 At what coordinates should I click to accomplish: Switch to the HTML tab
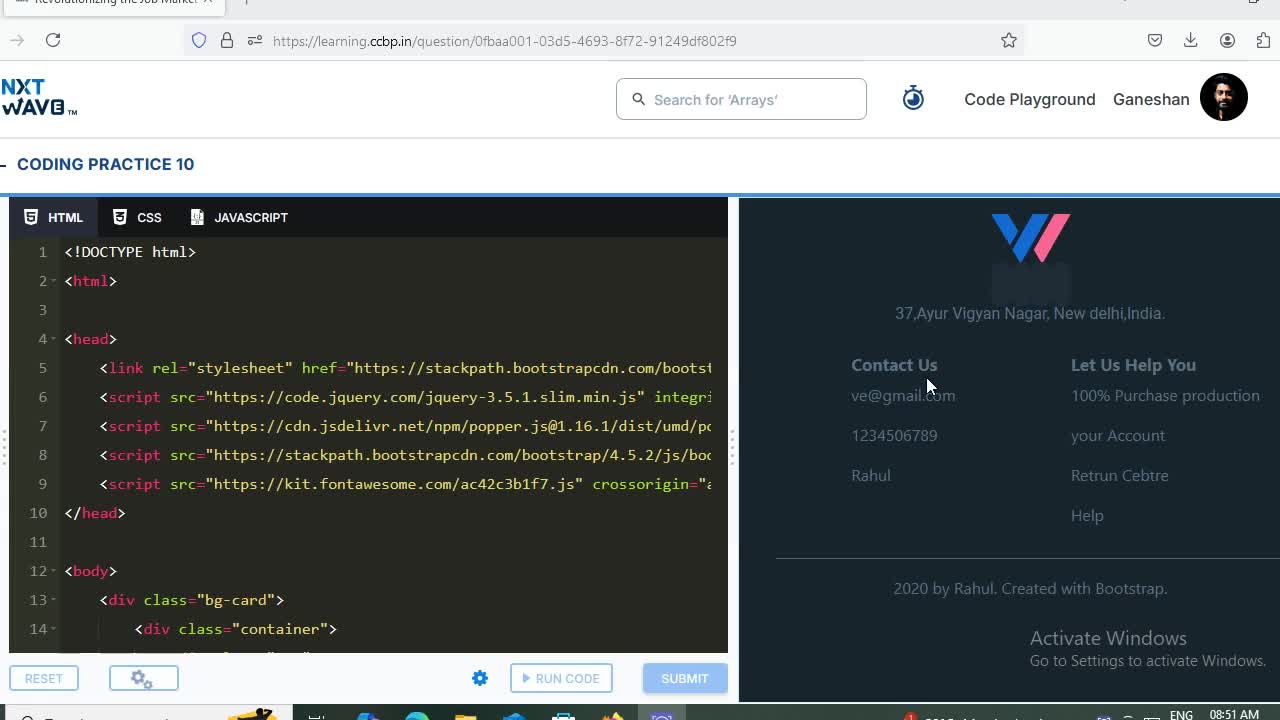[x=54, y=217]
